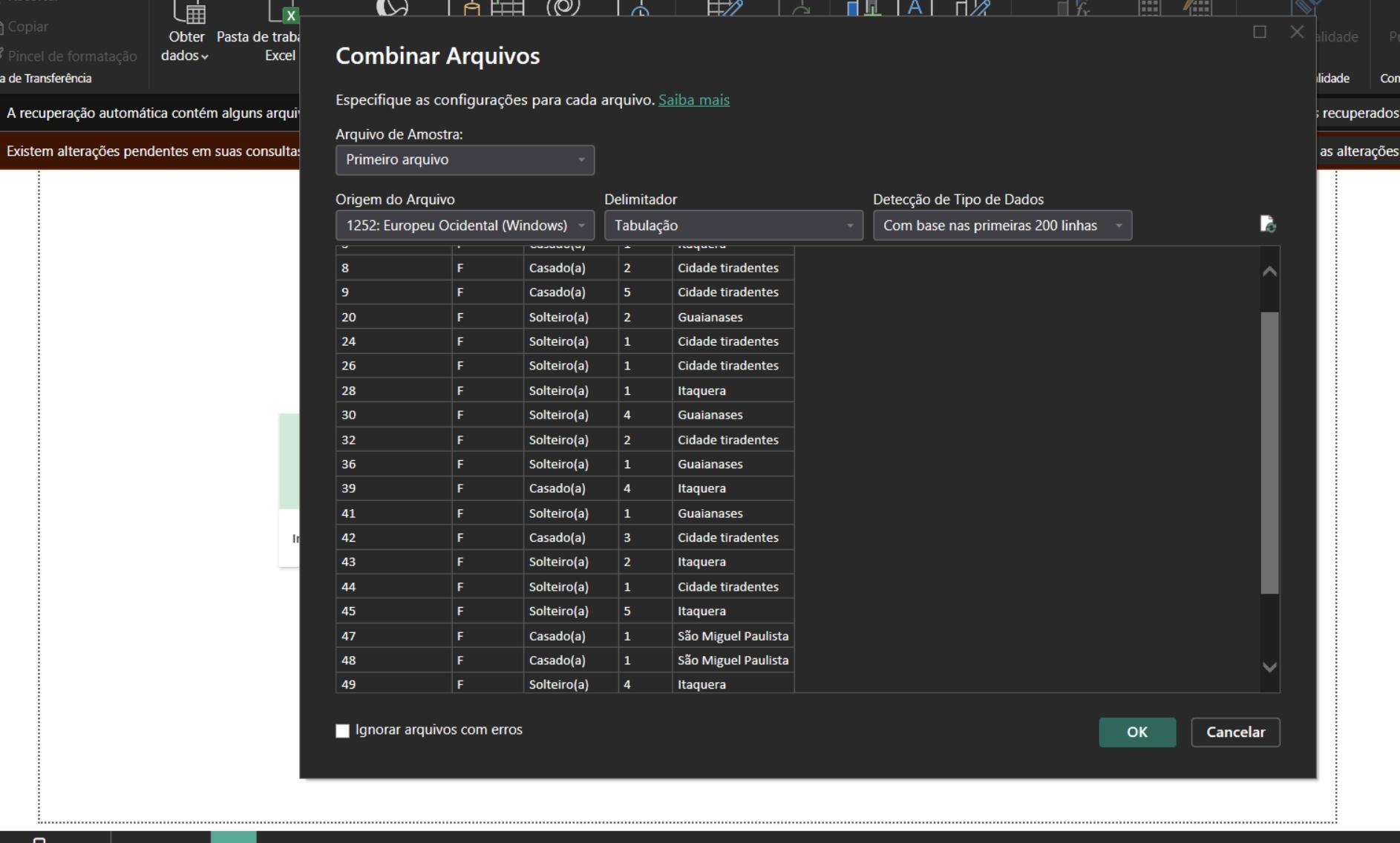Select Itaquera in row 43

coord(733,562)
